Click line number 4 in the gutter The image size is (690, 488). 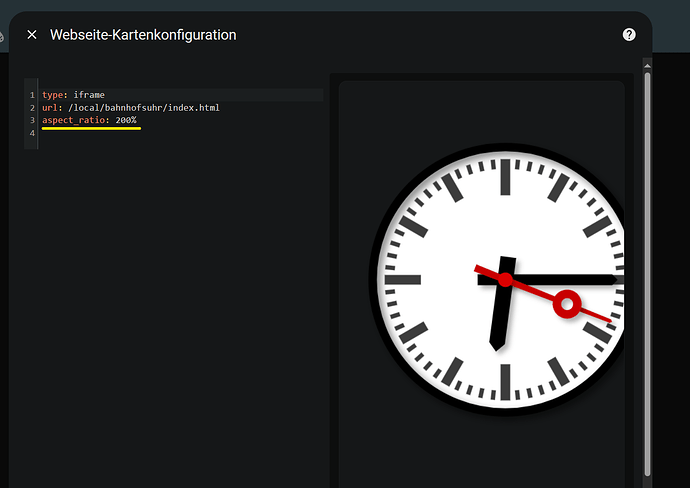pyautogui.click(x=32, y=132)
